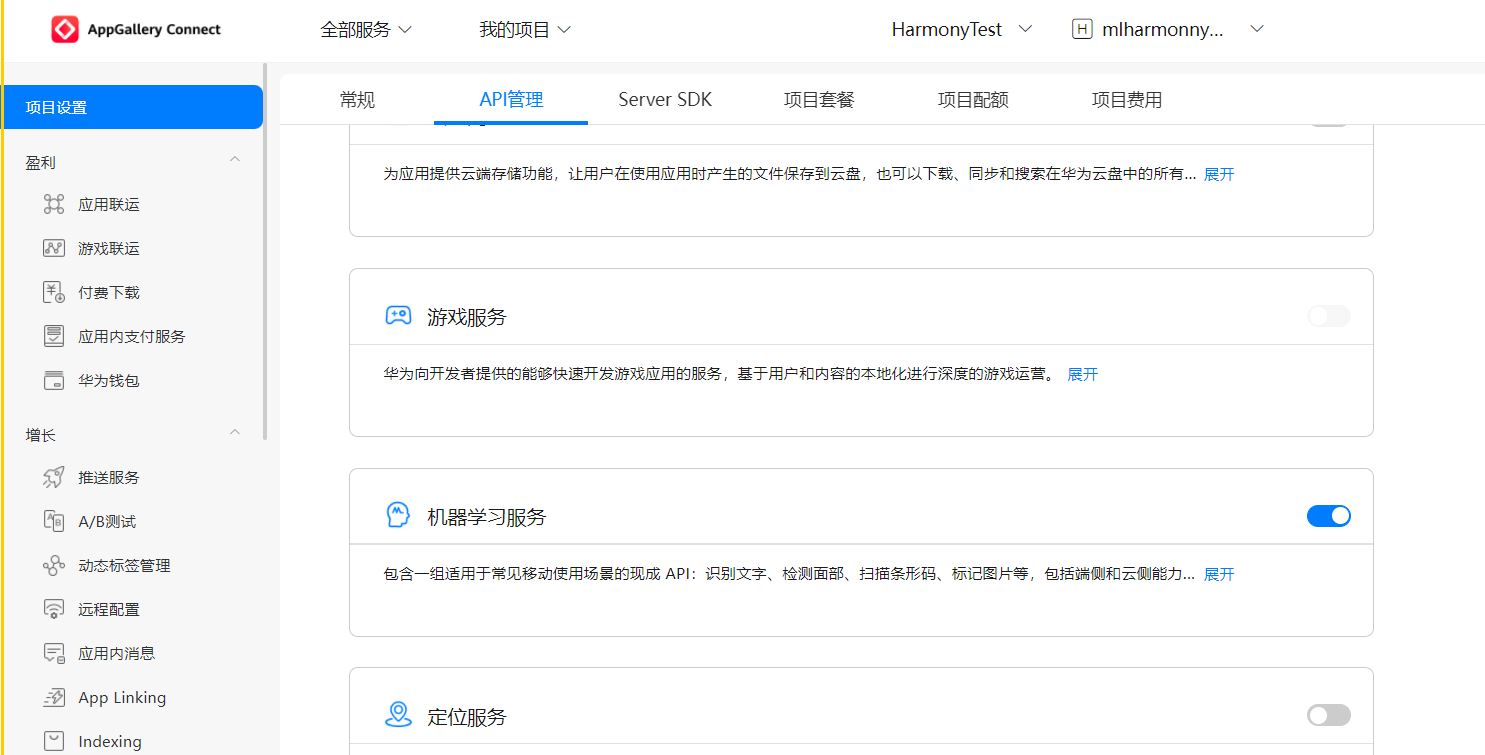
Task: Expand the 我的项目 dropdown
Action: coord(525,30)
